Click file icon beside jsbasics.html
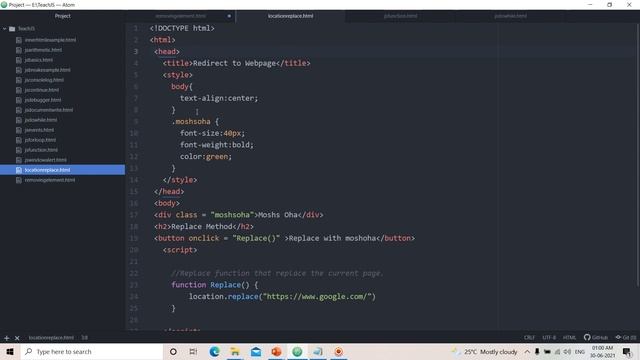Viewport: 640px width, 360px height. pyautogui.click(x=19, y=60)
